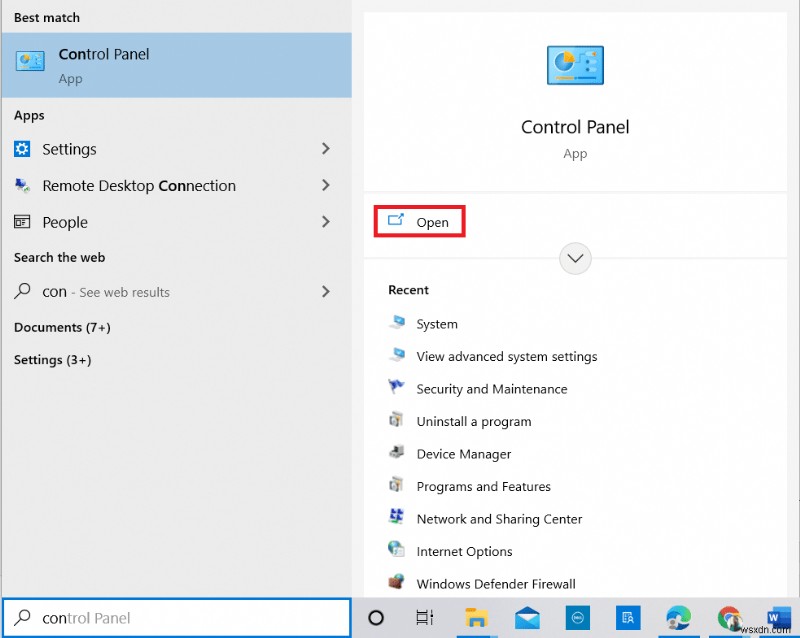Viewport: 800px width, 638px height.
Task: Open Network and Sharing Center
Action: pyautogui.click(x=499, y=519)
